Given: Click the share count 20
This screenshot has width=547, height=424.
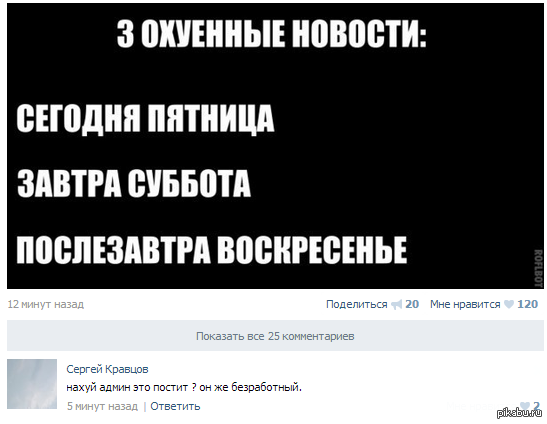Looking at the screenshot, I should 412,304.
